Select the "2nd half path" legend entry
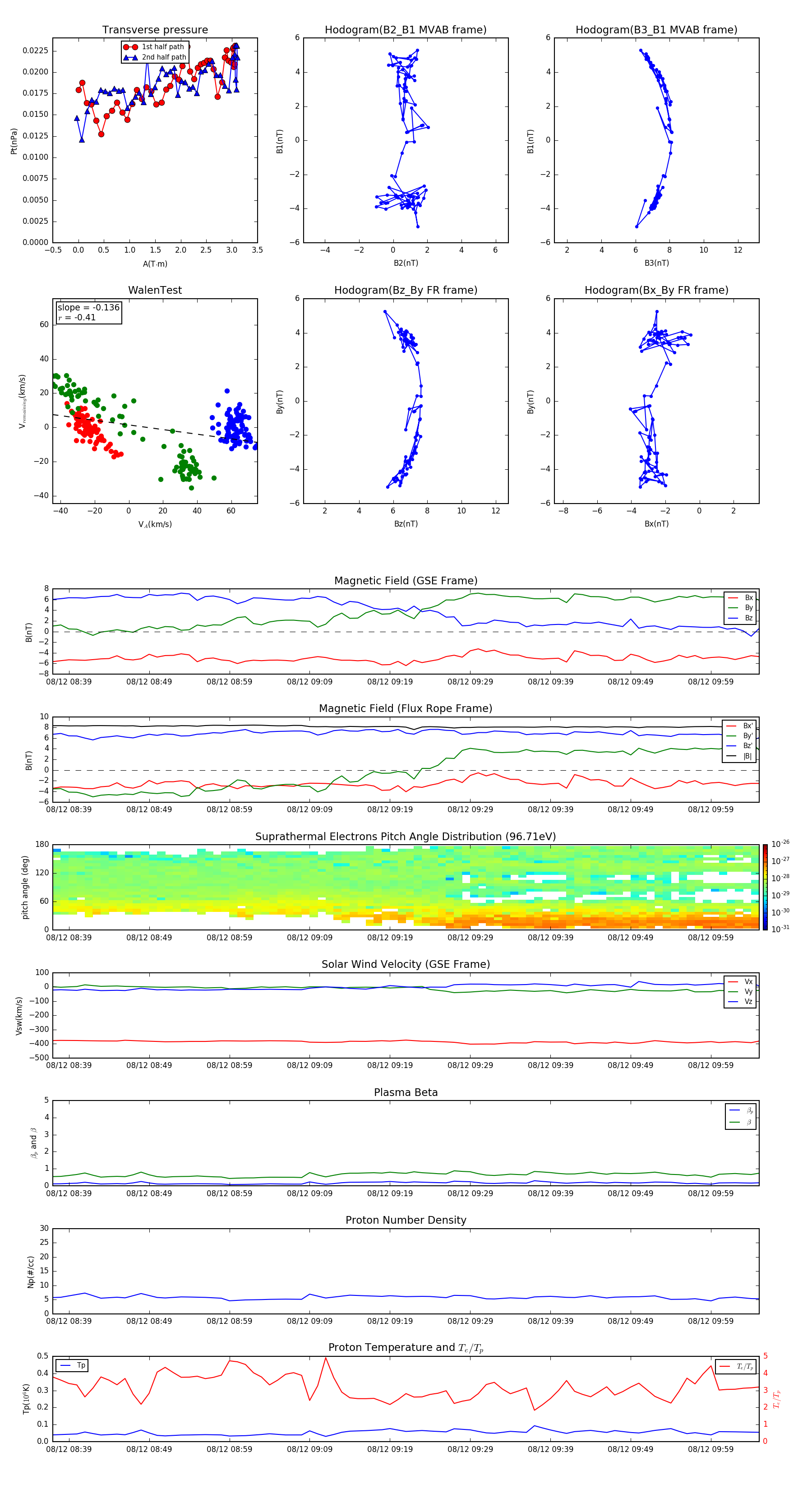Screen dimensions: 812x1489 (155, 57)
